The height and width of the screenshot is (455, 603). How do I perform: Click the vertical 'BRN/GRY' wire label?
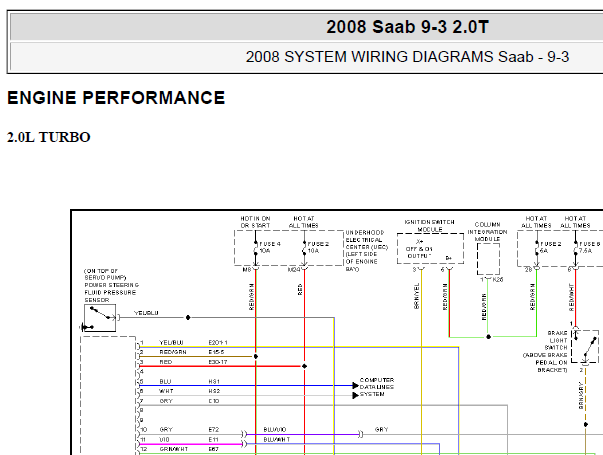581,395
